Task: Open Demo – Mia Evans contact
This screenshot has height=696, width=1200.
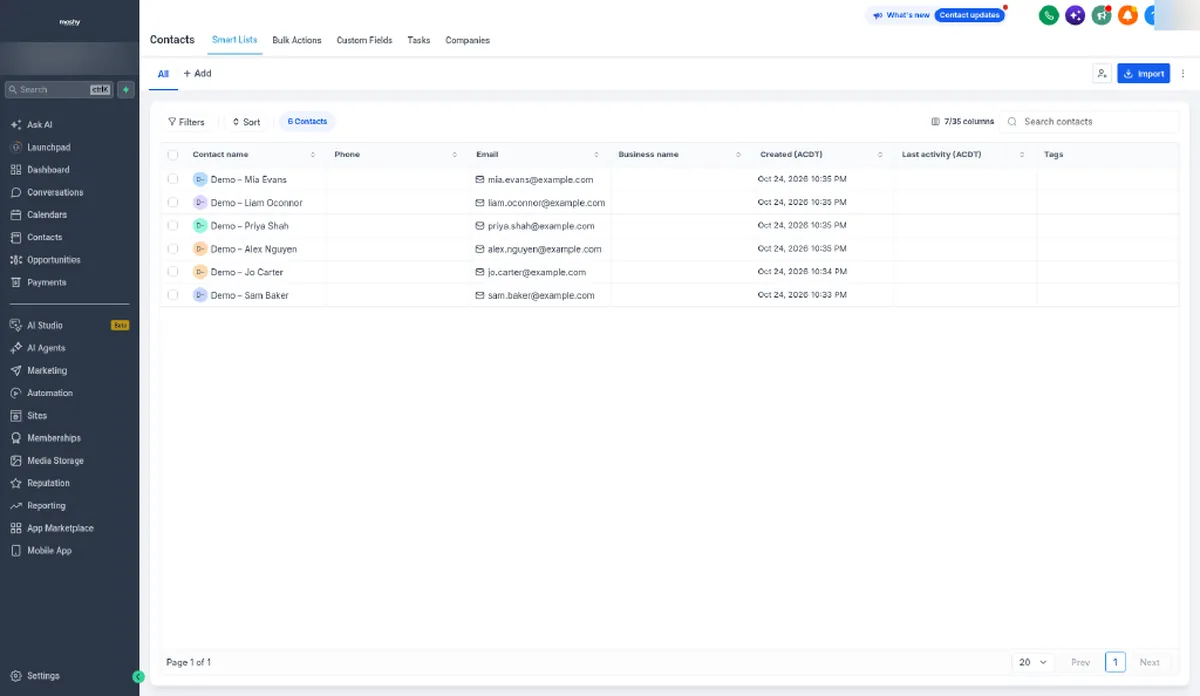Action: pos(249,180)
